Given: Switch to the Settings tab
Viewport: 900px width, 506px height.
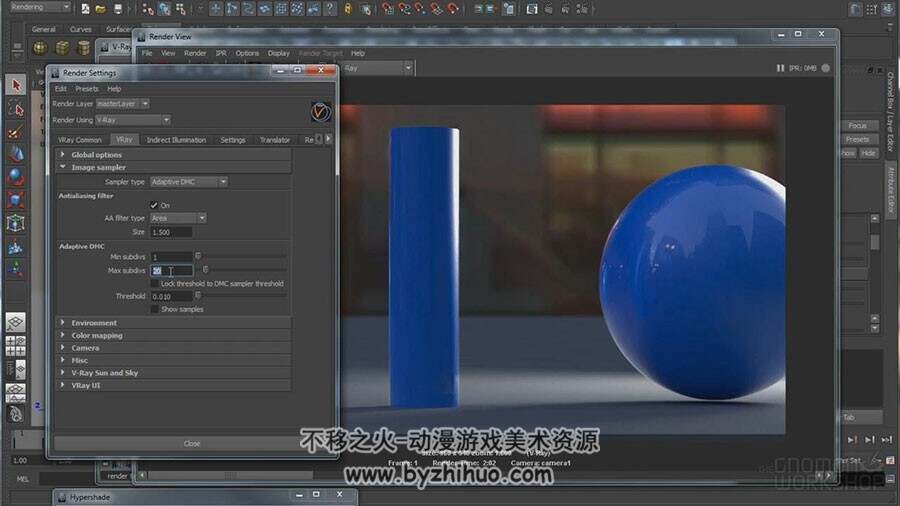Looking at the screenshot, I should point(232,140).
